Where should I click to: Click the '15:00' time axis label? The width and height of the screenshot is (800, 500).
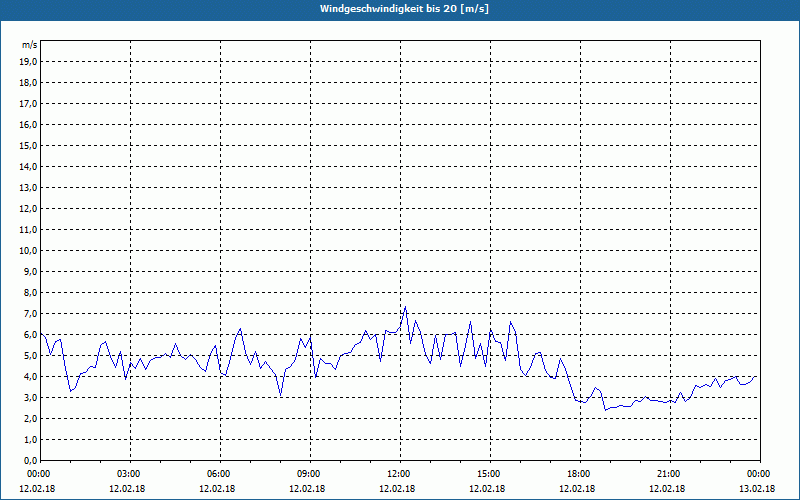point(490,474)
